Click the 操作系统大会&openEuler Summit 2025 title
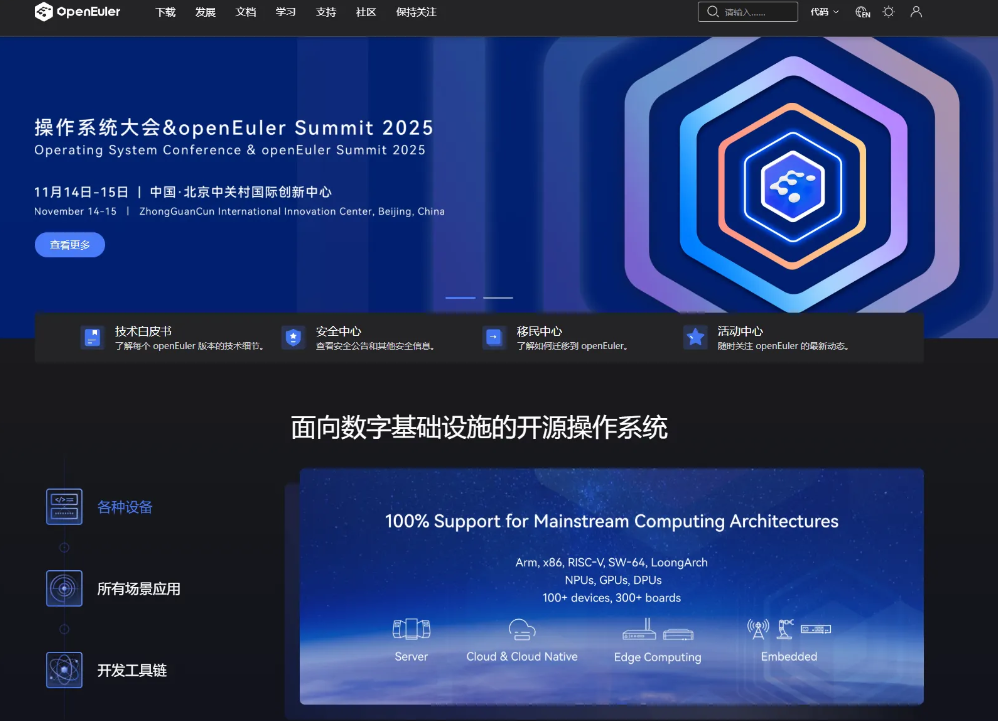This screenshot has height=721, width=998. [x=234, y=128]
